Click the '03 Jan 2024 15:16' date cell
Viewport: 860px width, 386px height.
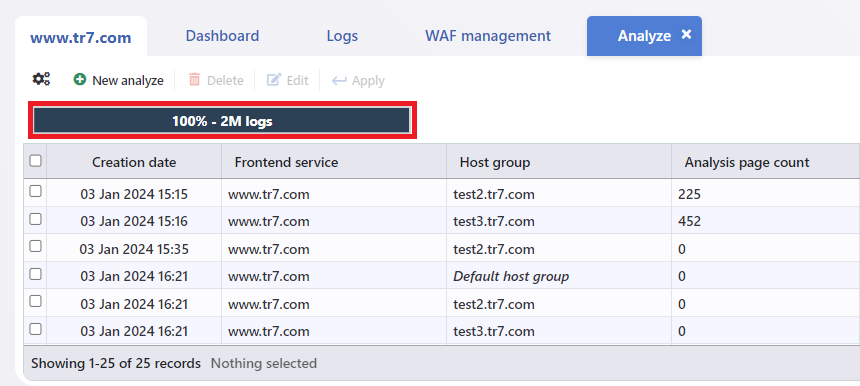click(134, 222)
